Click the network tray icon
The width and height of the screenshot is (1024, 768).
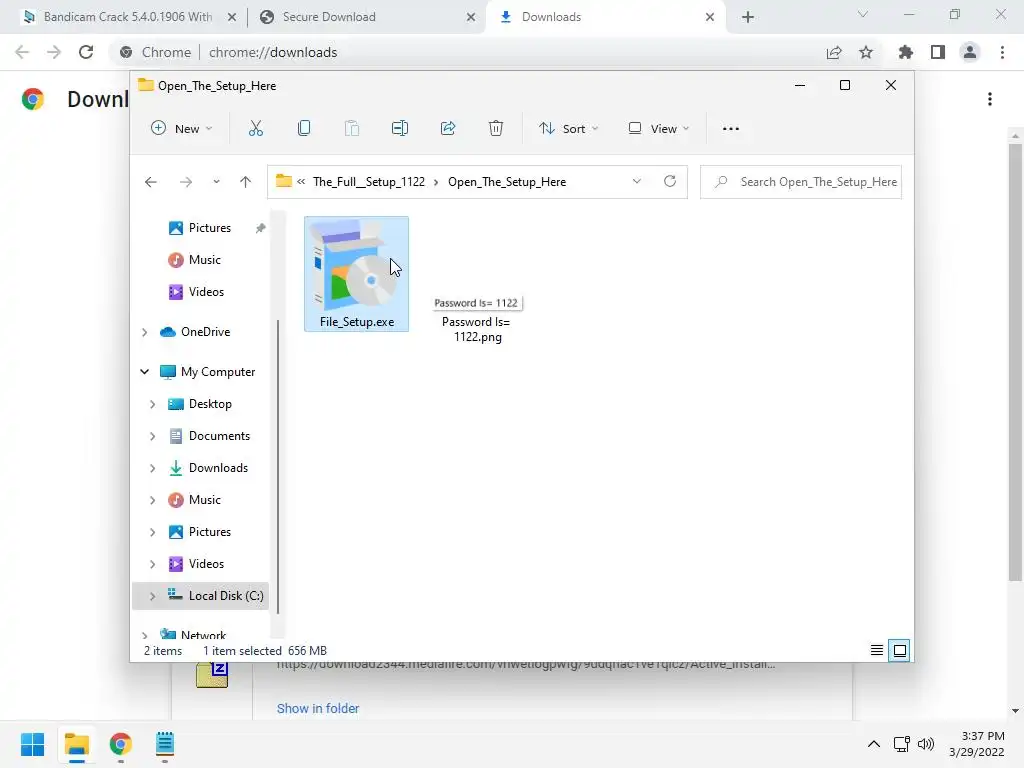coord(902,744)
